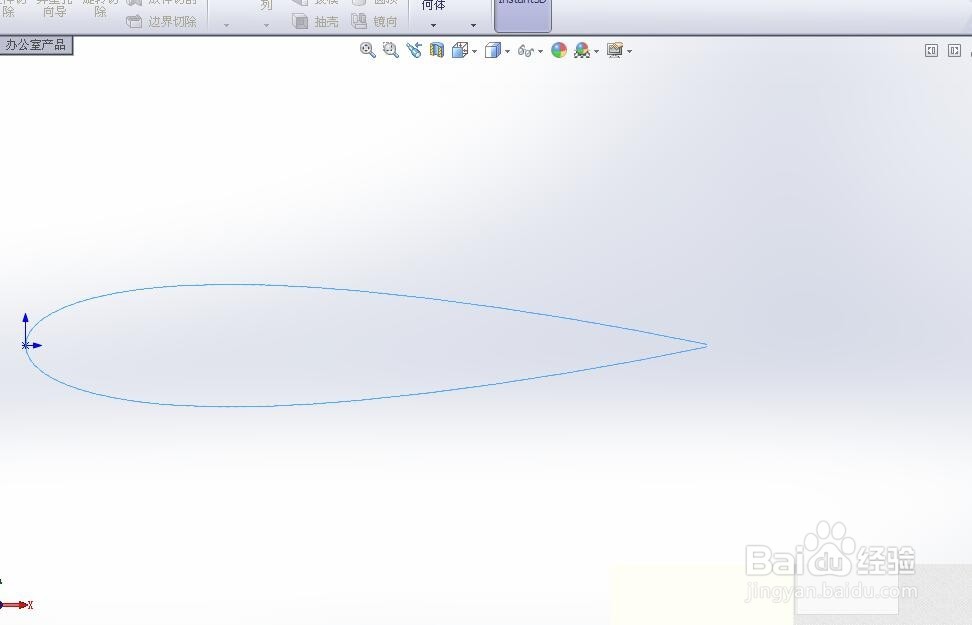Image resolution: width=972 pixels, height=625 pixels.
Task: Open the Hide/Show Items dropdown menu
Action: (540, 50)
